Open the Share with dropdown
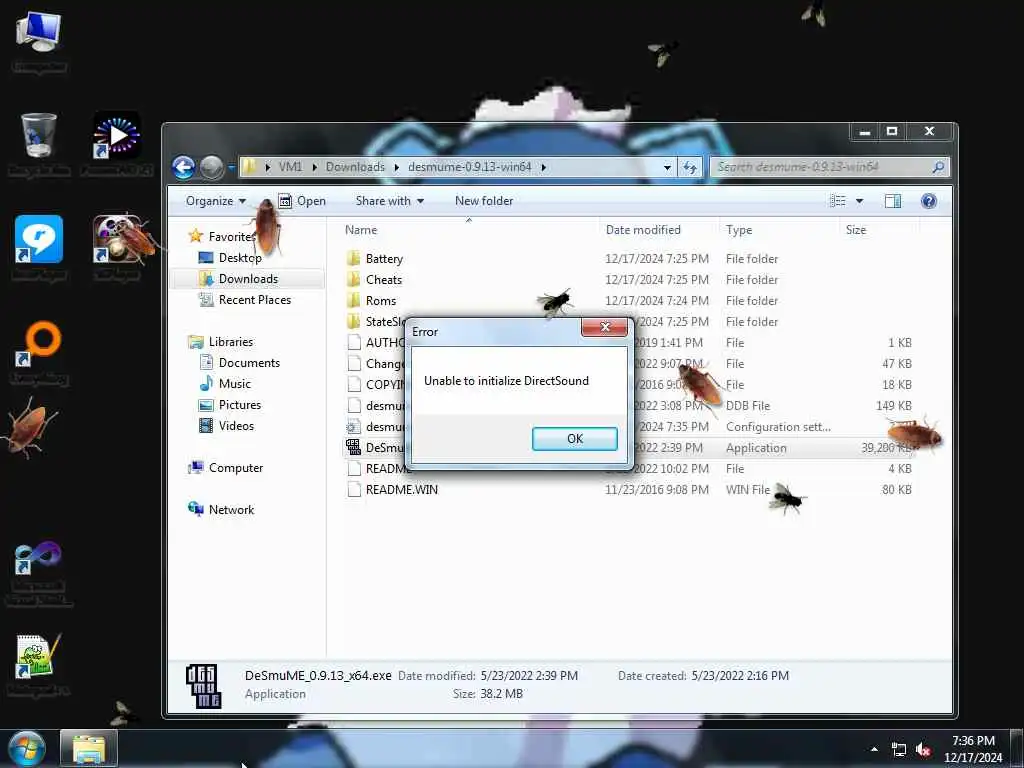Image resolution: width=1024 pixels, height=768 pixels. 390,201
